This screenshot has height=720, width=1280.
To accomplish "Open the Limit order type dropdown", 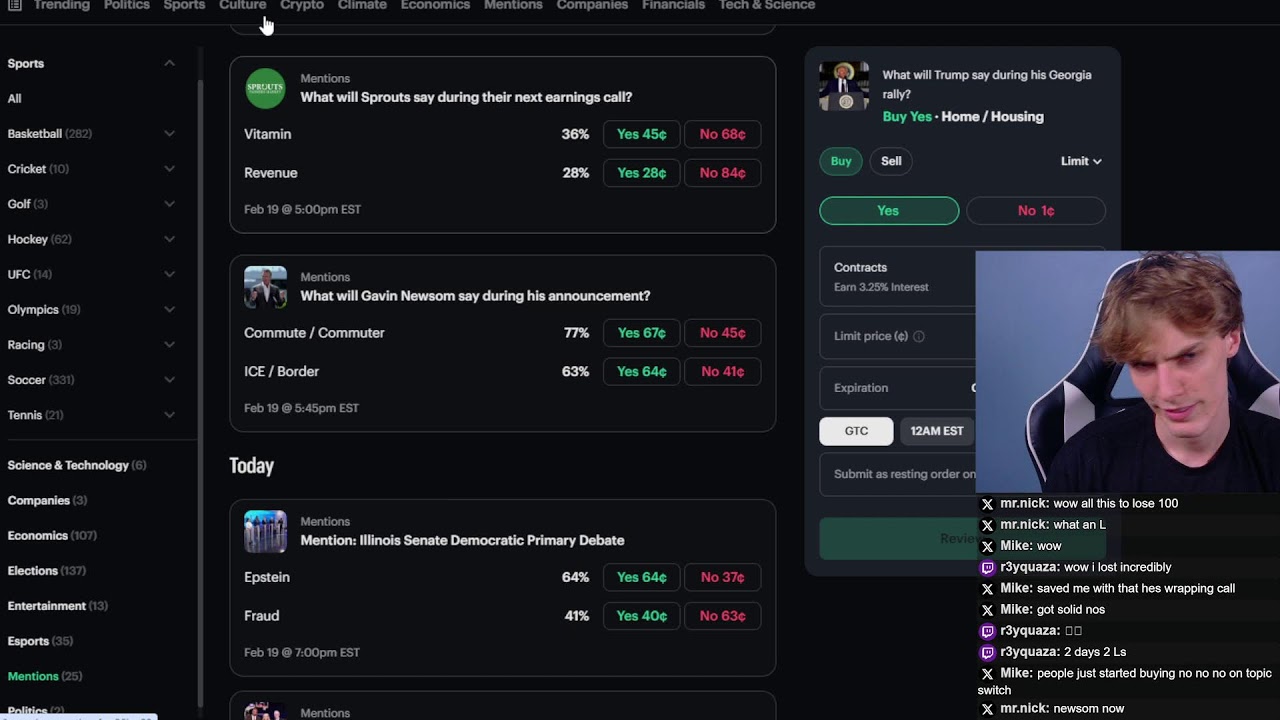I will (1081, 161).
